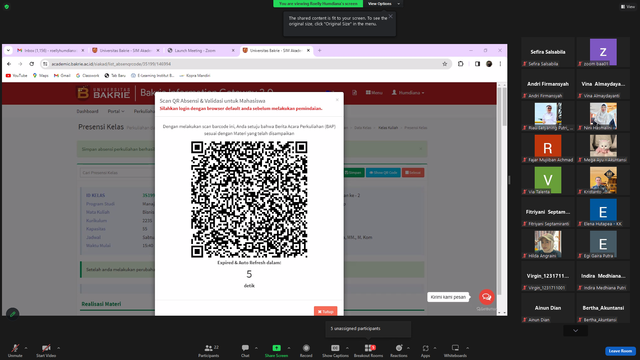Image resolution: width=640 pixels, height=360 pixels.
Task: Click the Record icon
Action: (306, 348)
